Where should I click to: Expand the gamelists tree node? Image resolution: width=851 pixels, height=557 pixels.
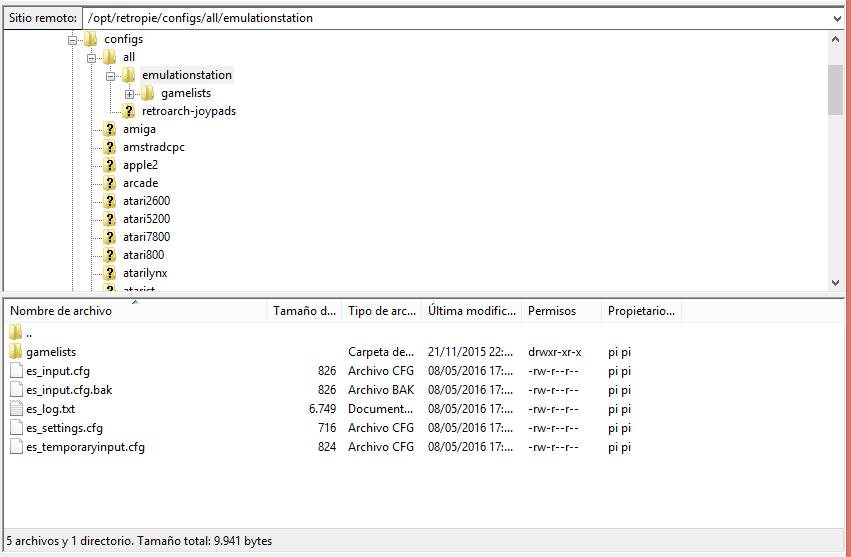click(x=129, y=94)
